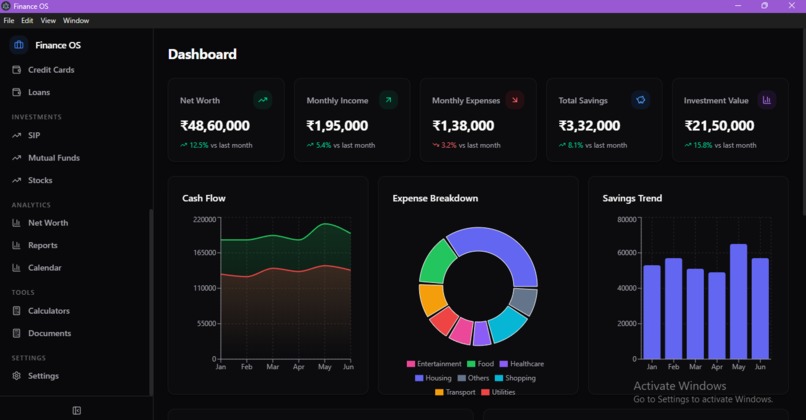The width and height of the screenshot is (806, 420).
Task: Click the Healthcare purple legend swatch
Action: [x=504, y=364]
